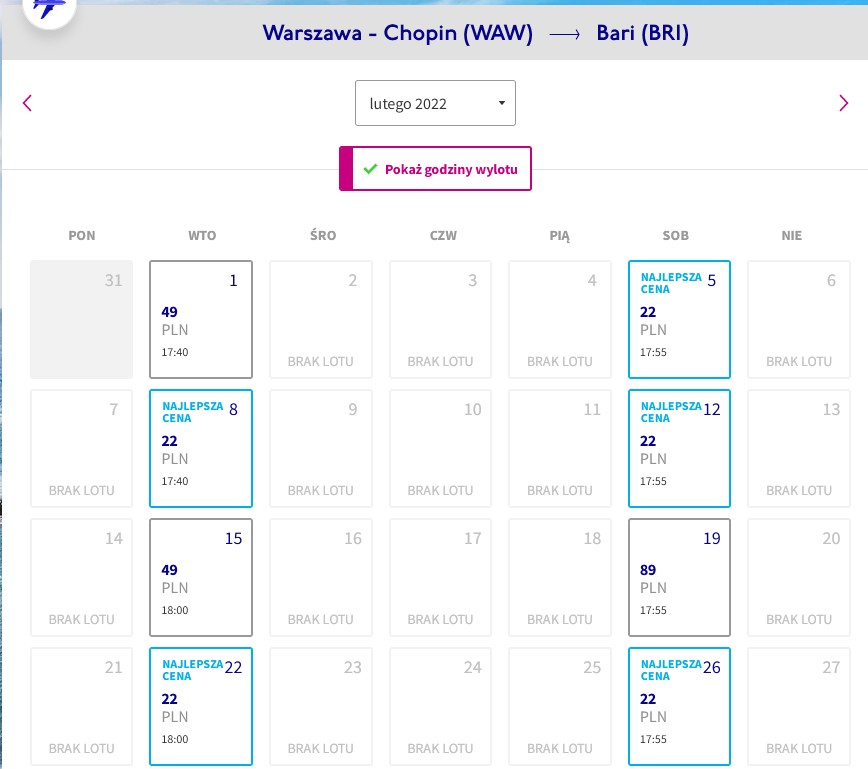The width and height of the screenshot is (868, 769).
Task: Pick February 22 best price flight
Action: (201, 706)
